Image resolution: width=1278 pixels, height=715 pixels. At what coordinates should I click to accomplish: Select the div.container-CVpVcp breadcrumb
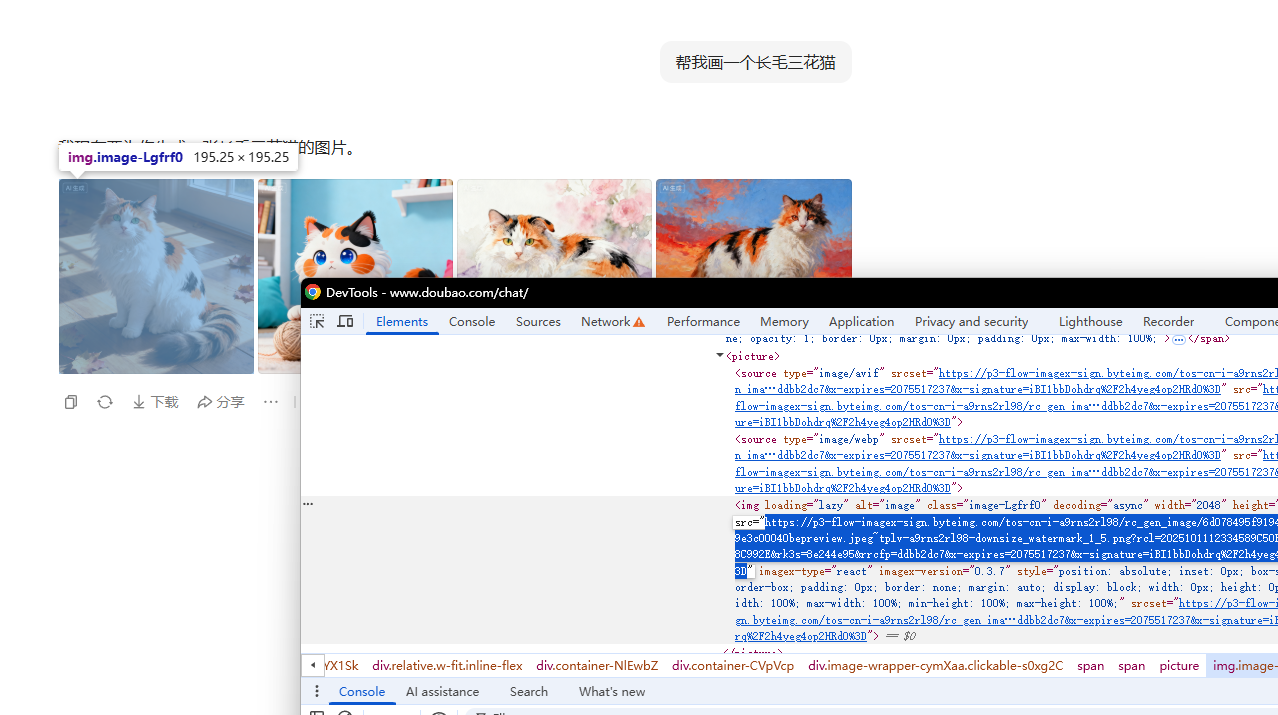point(733,665)
